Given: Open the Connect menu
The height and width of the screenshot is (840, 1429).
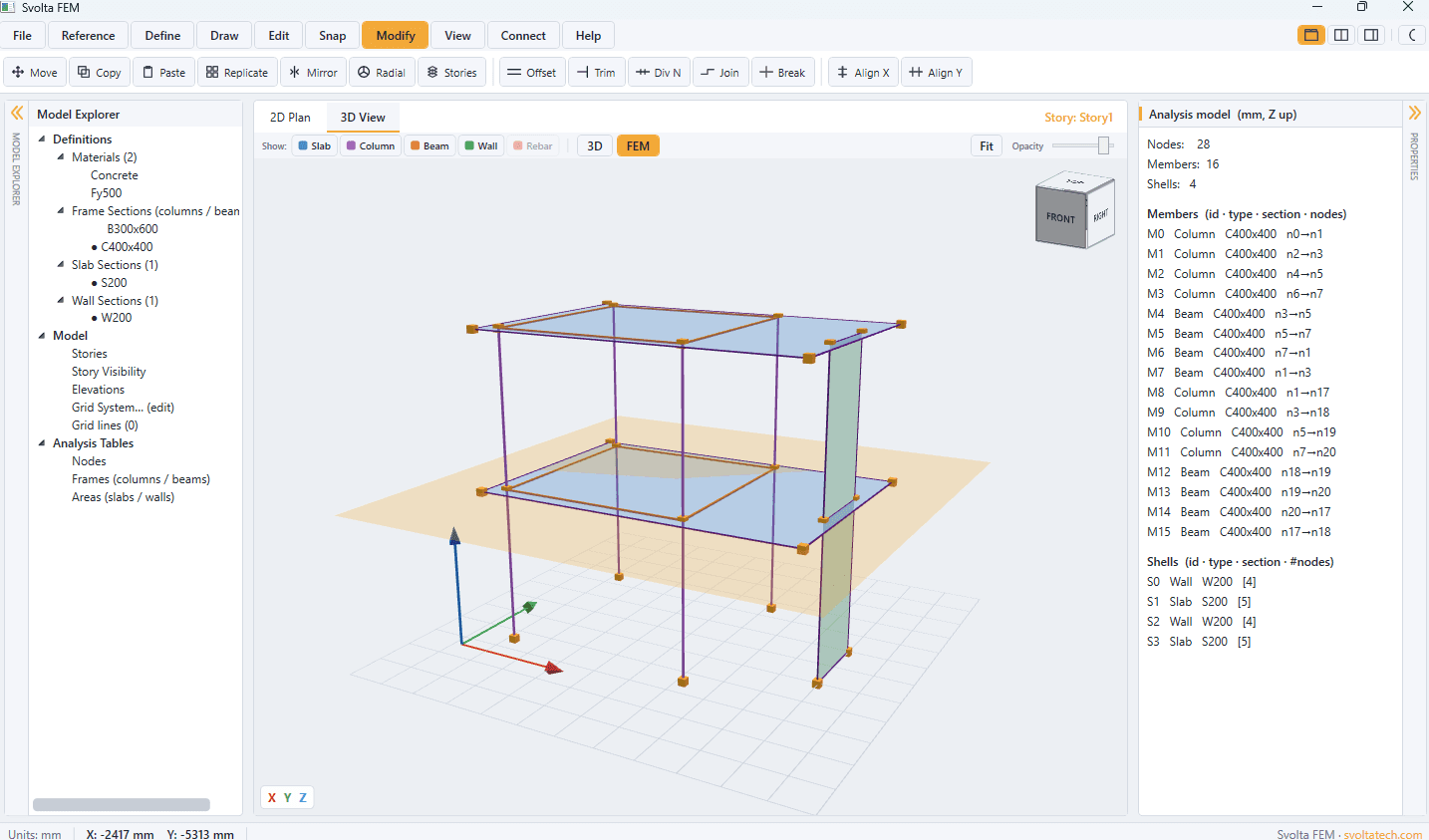Looking at the screenshot, I should [x=523, y=35].
